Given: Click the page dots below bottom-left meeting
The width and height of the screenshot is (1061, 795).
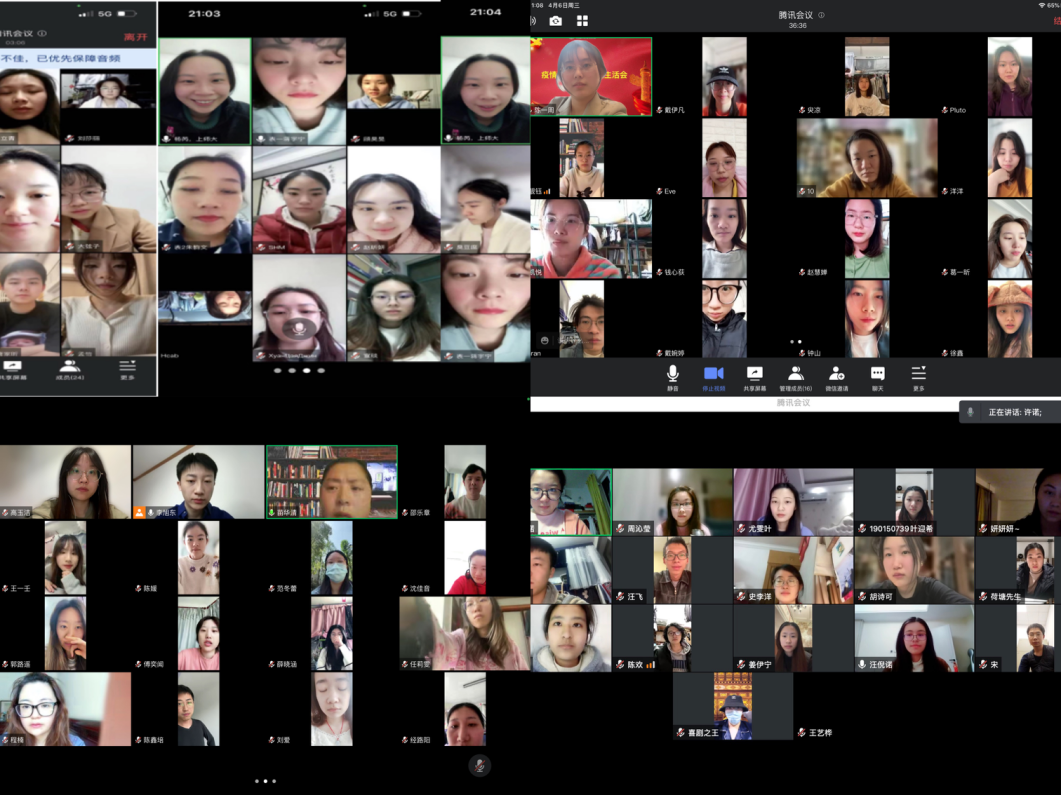Looking at the screenshot, I should click(x=265, y=781).
